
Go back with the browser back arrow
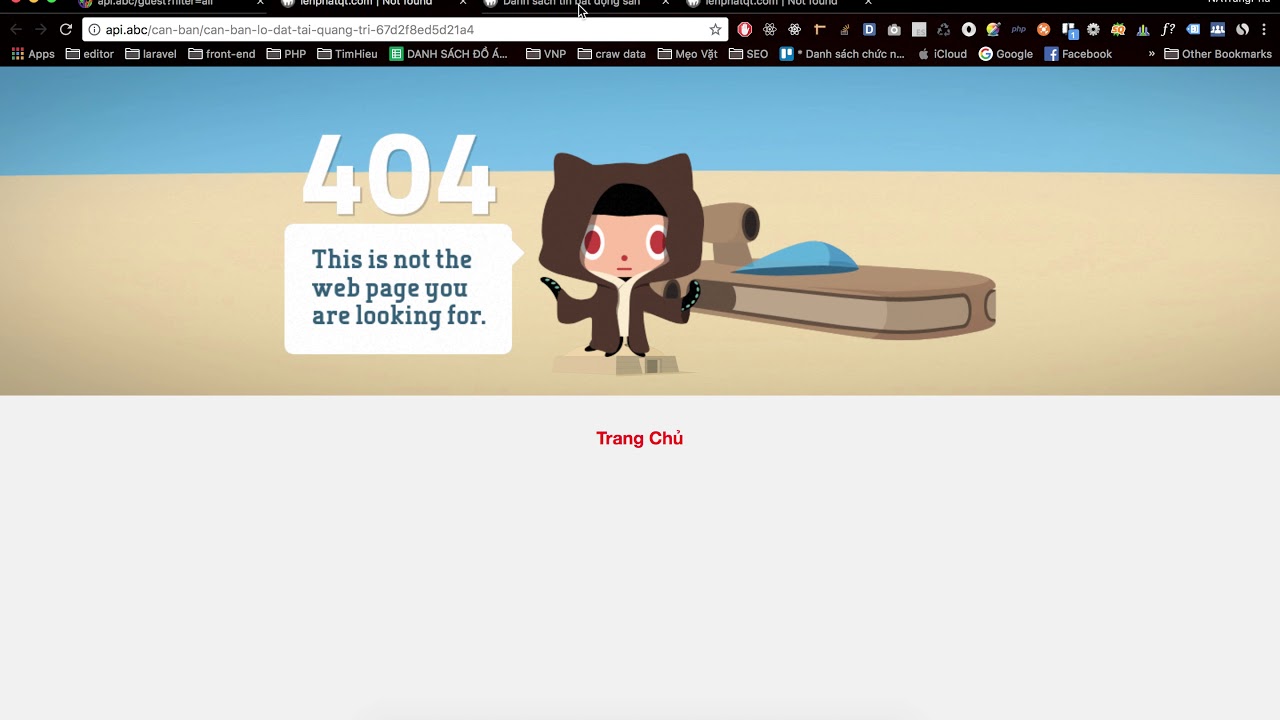click(x=16, y=30)
